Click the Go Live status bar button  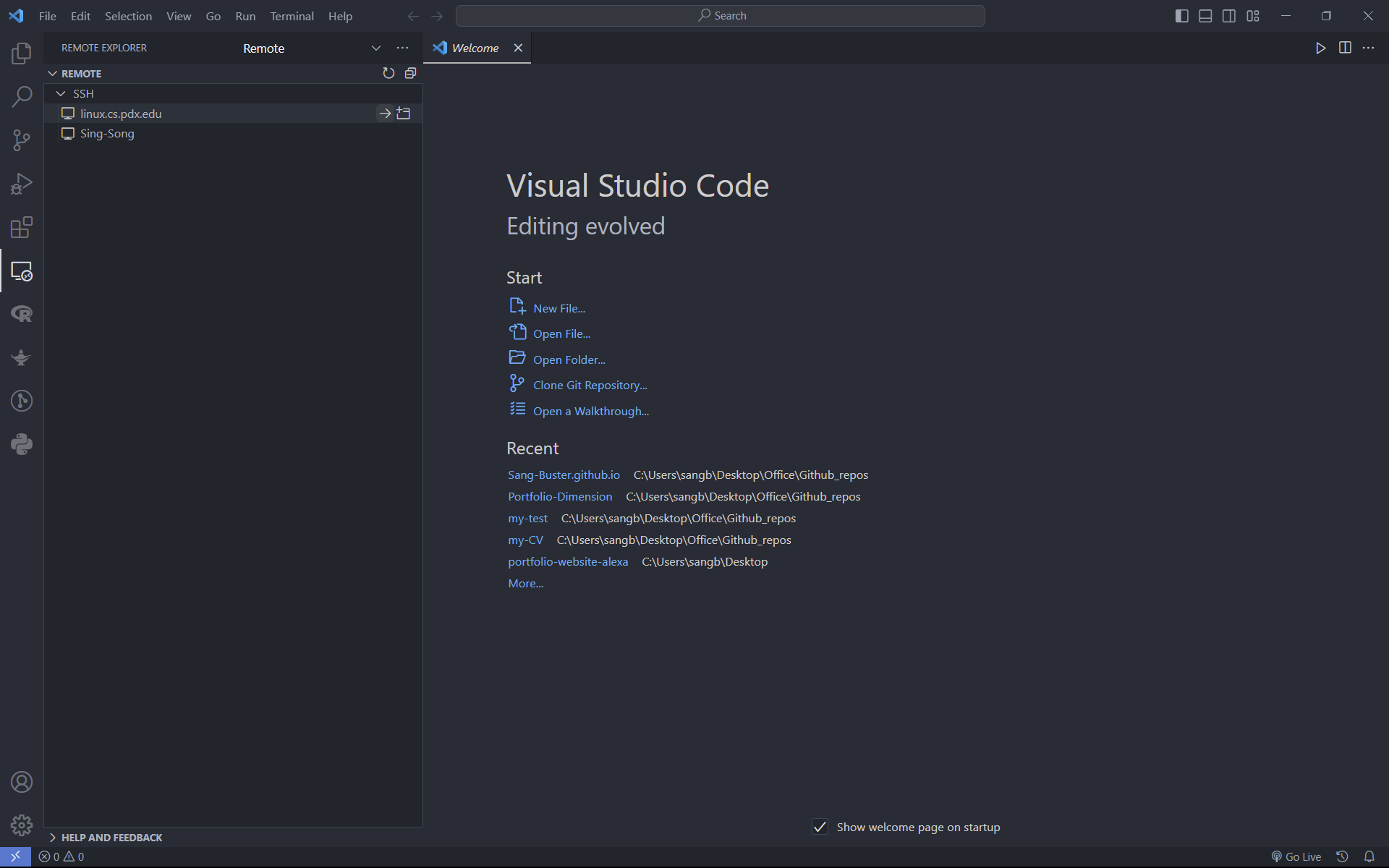[x=1296, y=856]
